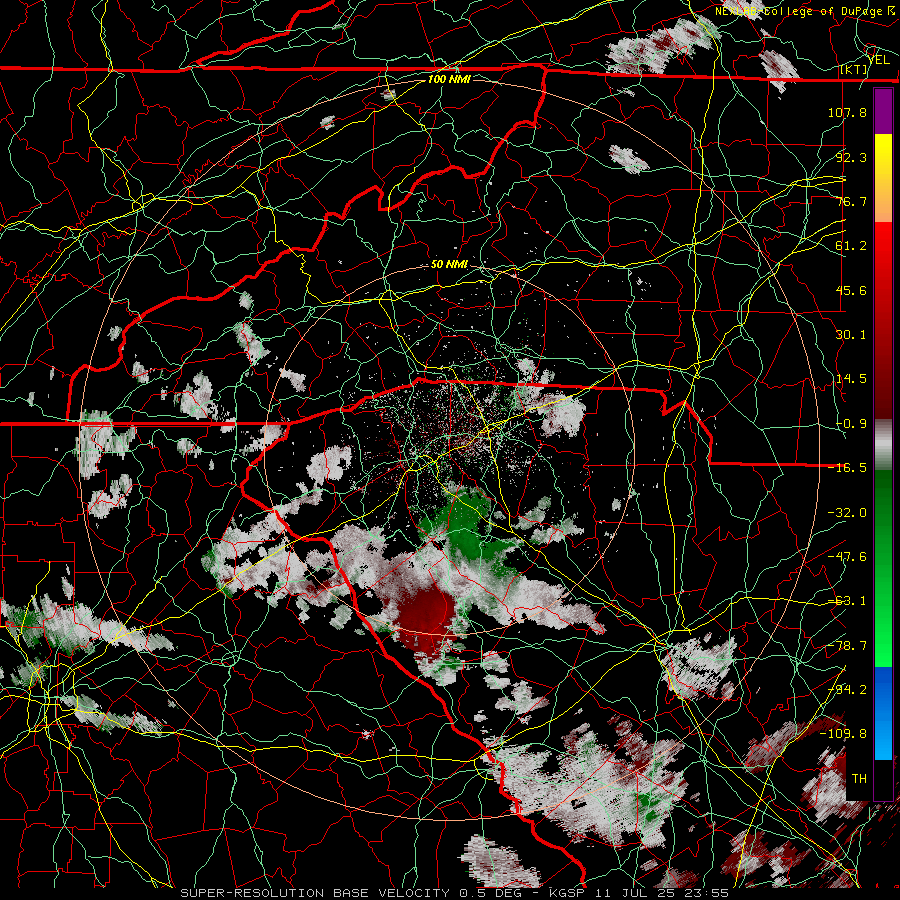This screenshot has width=900, height=900.
Task: Click the -94.2 velocity scale value
Action: [847, 690]
